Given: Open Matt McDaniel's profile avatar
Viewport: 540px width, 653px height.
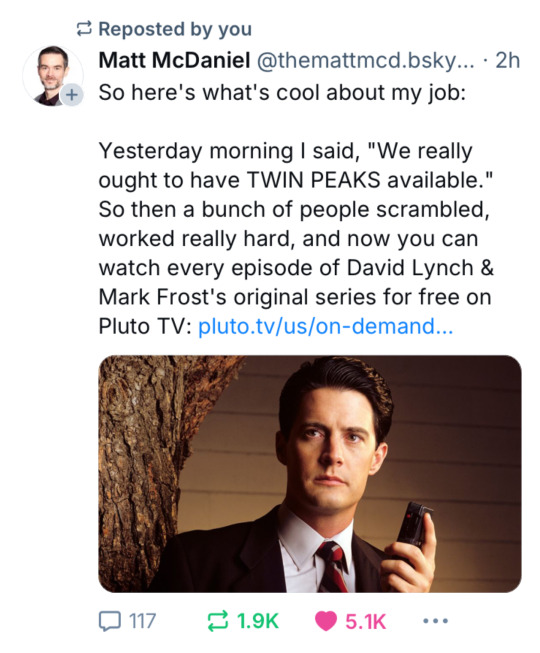Looking at the screenshot, I should coord(52,75).
